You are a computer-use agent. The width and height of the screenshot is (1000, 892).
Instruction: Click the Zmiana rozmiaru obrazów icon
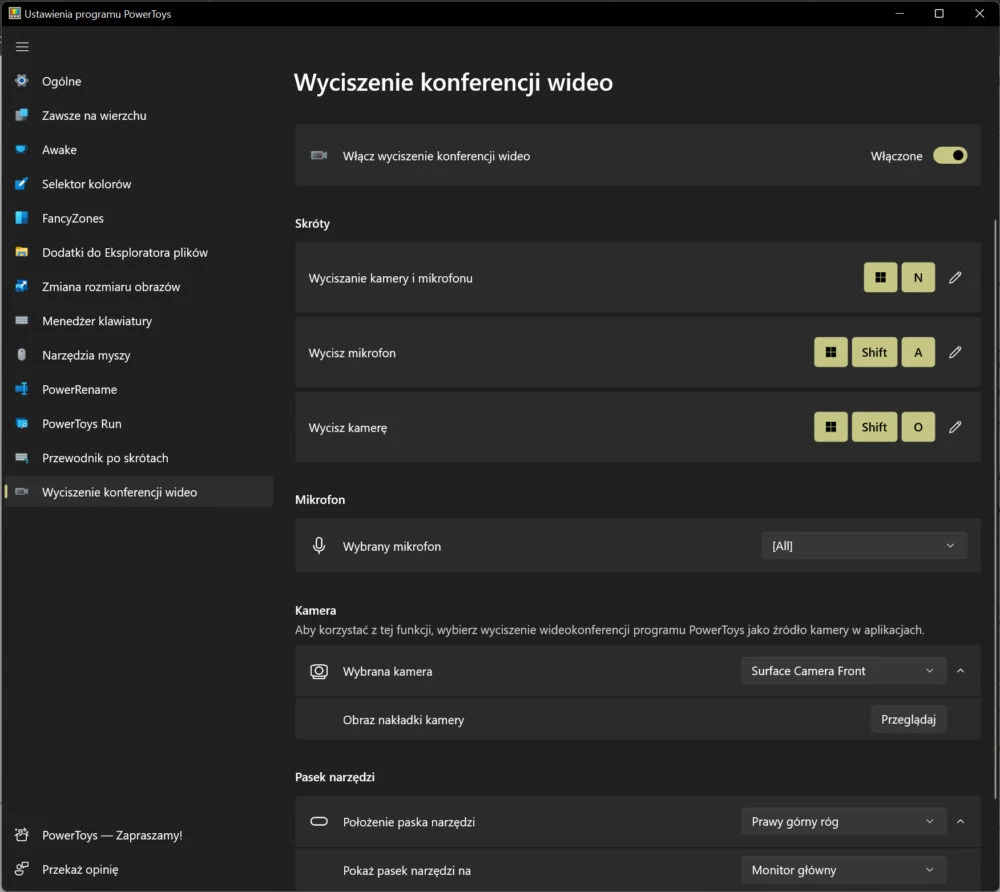[x=22, y=286]
